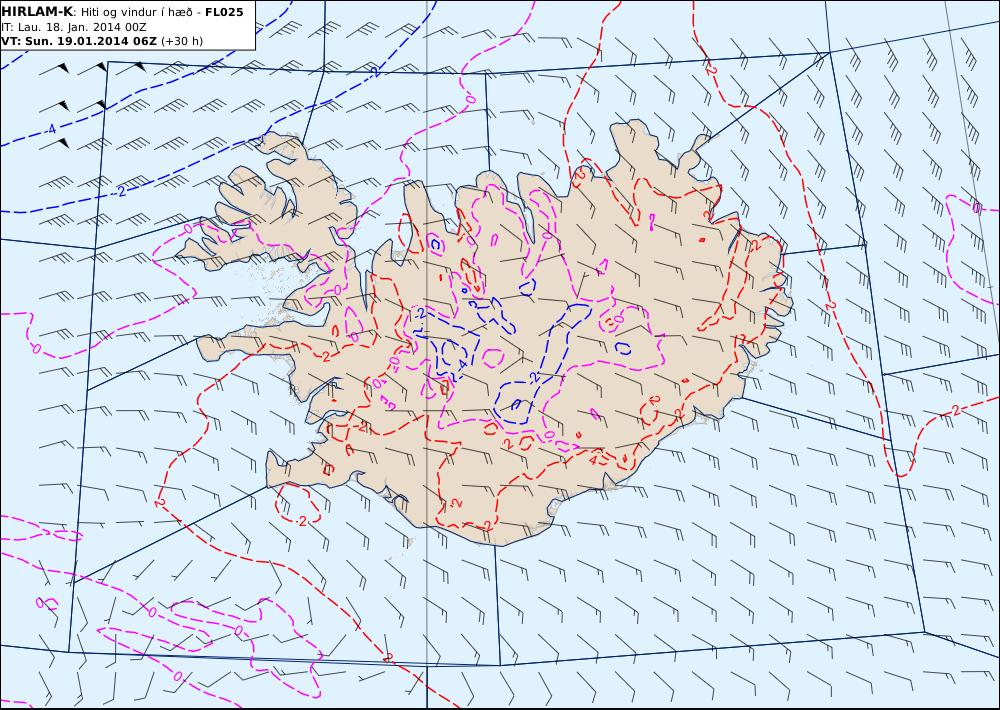Select the "(+30 h)" forecast offset text
This screenshot has height=710, width=1000.
tap(182, 41)
